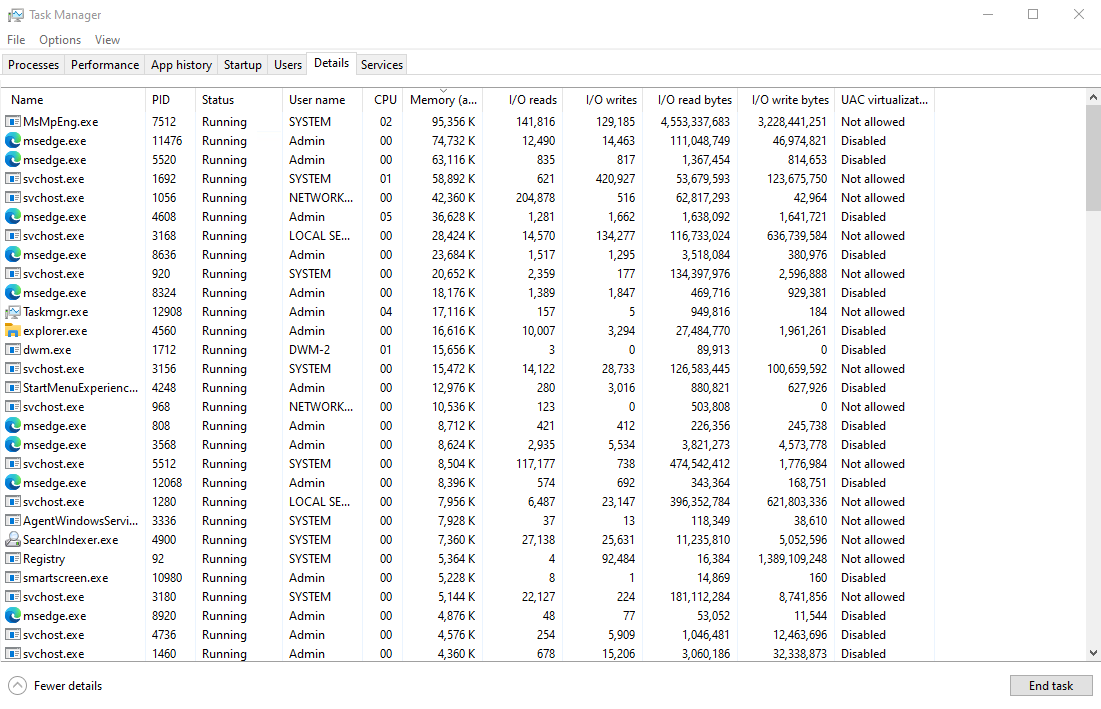
Task: Switch to the App history tab
Action: click(x=181, y=65)
